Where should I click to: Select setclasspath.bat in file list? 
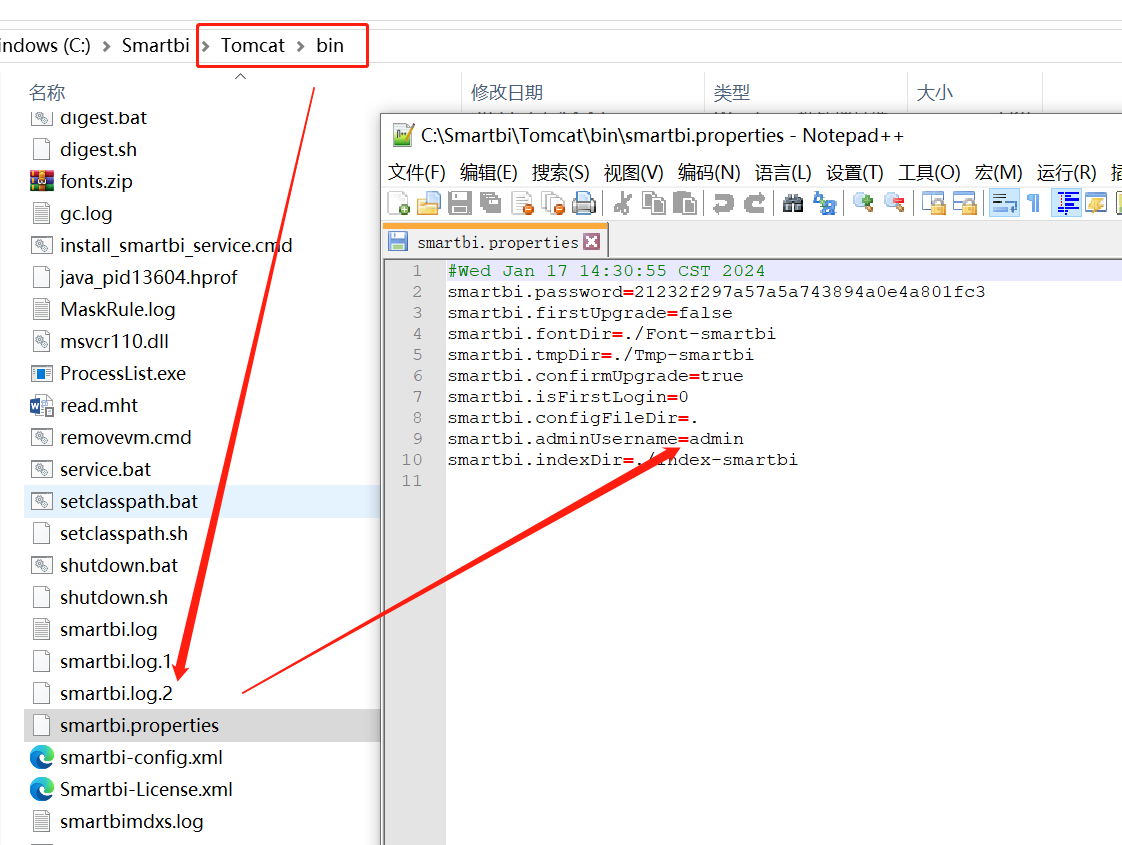(202, 502)
